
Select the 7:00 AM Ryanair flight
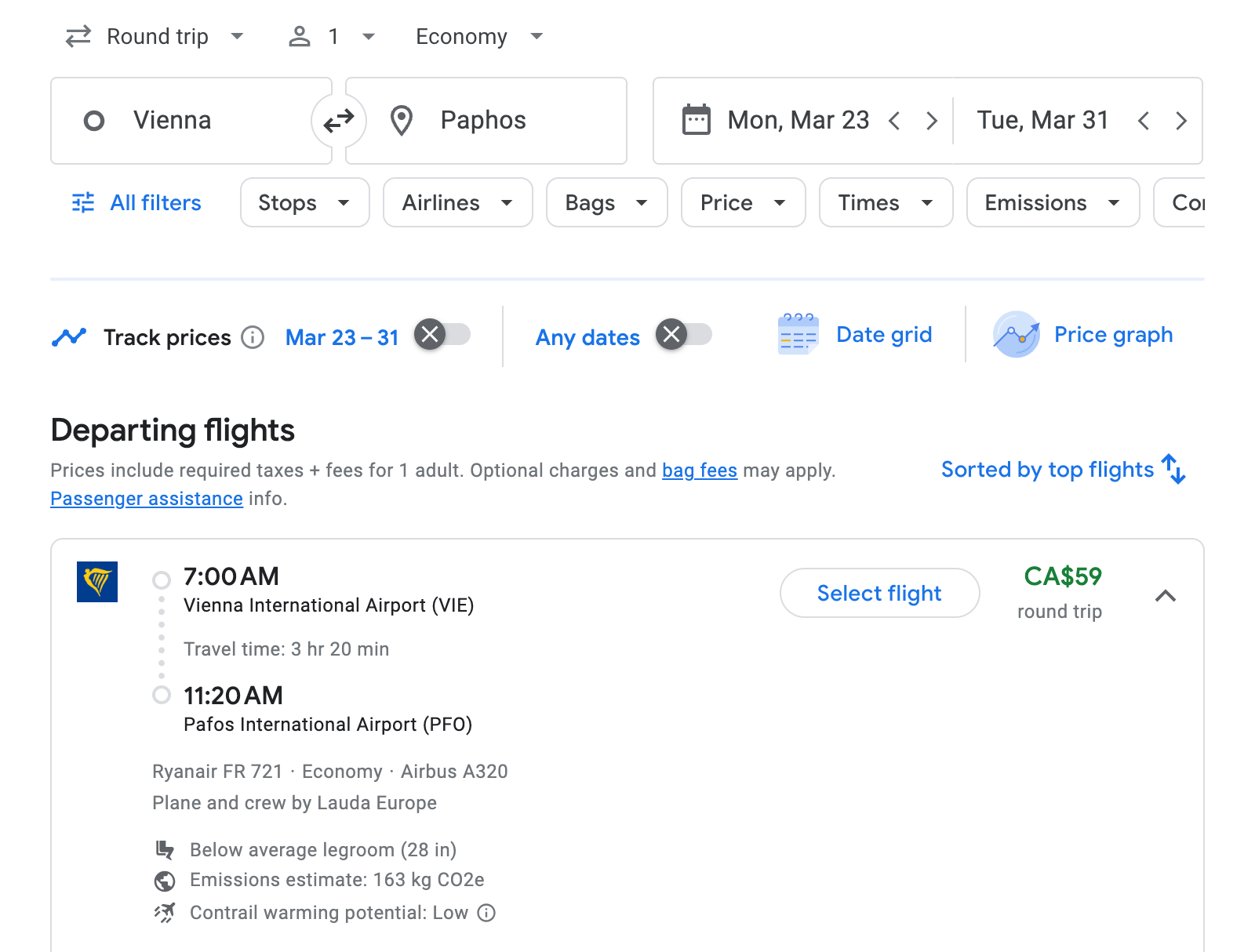[x=878, y=593]
